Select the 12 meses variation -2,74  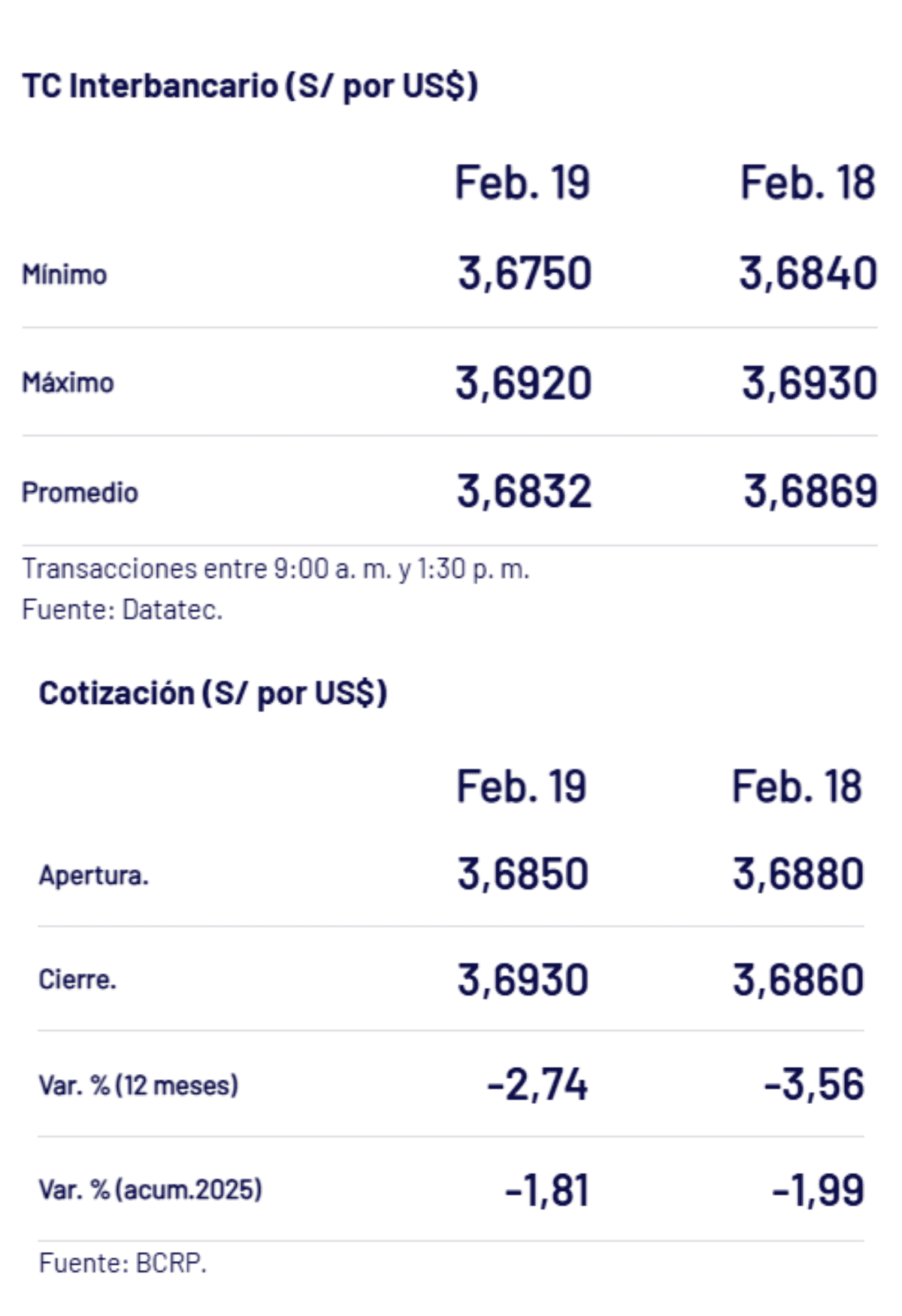tap(537, 1085)
